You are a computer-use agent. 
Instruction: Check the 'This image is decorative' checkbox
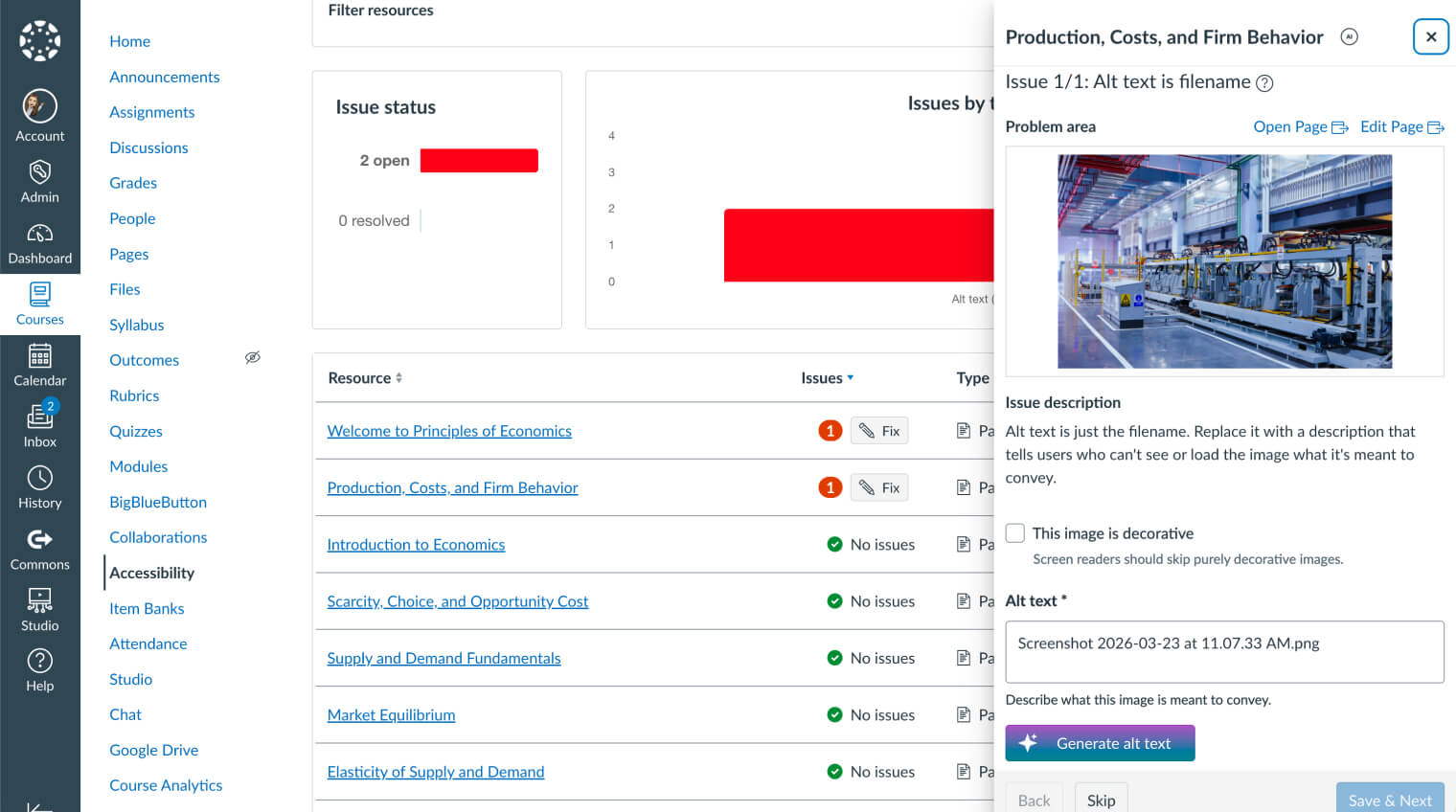(x=1015, y=533)
